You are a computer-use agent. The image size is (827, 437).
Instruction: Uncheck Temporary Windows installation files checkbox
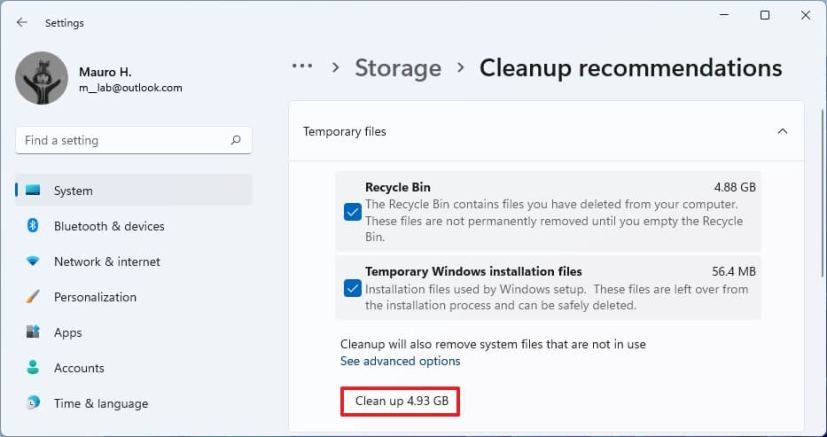click(352, 288)
